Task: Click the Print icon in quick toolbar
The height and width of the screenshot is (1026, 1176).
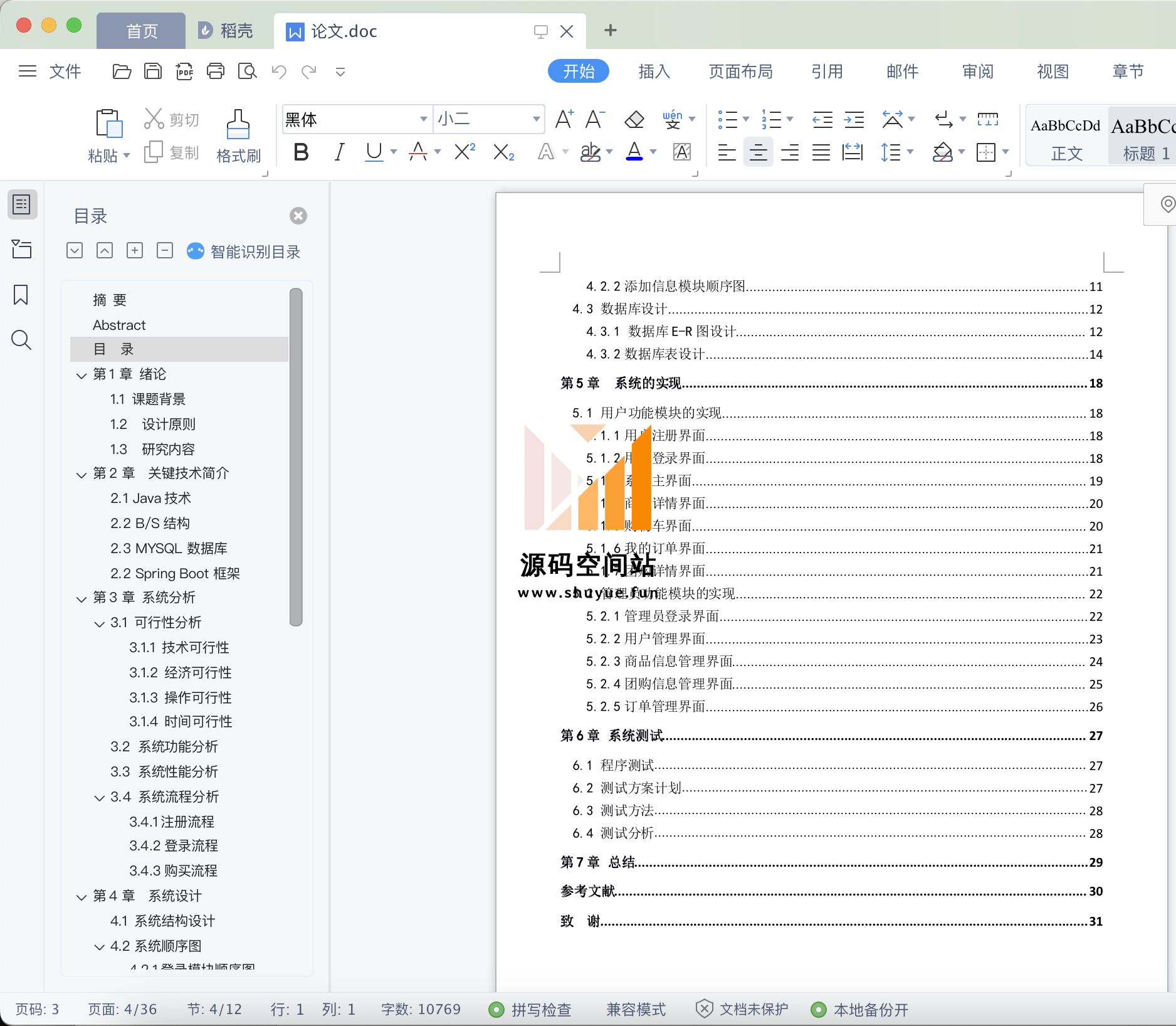Action: pos(216,71)
